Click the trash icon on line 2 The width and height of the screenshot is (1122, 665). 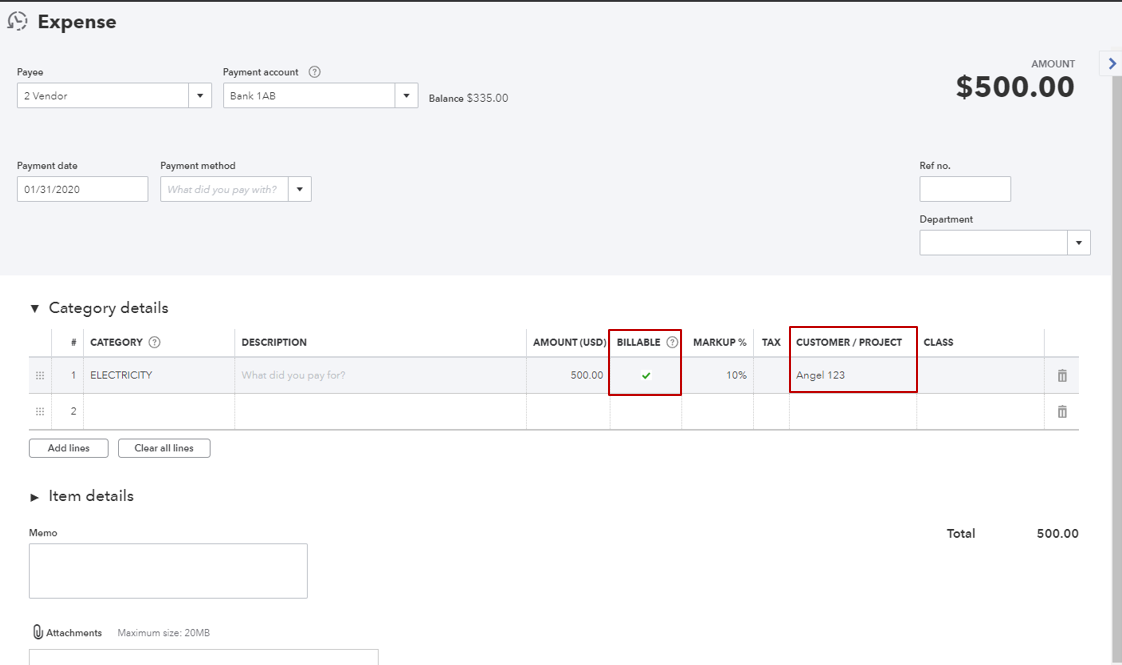pyautogui.click(x=1062, y=410)
